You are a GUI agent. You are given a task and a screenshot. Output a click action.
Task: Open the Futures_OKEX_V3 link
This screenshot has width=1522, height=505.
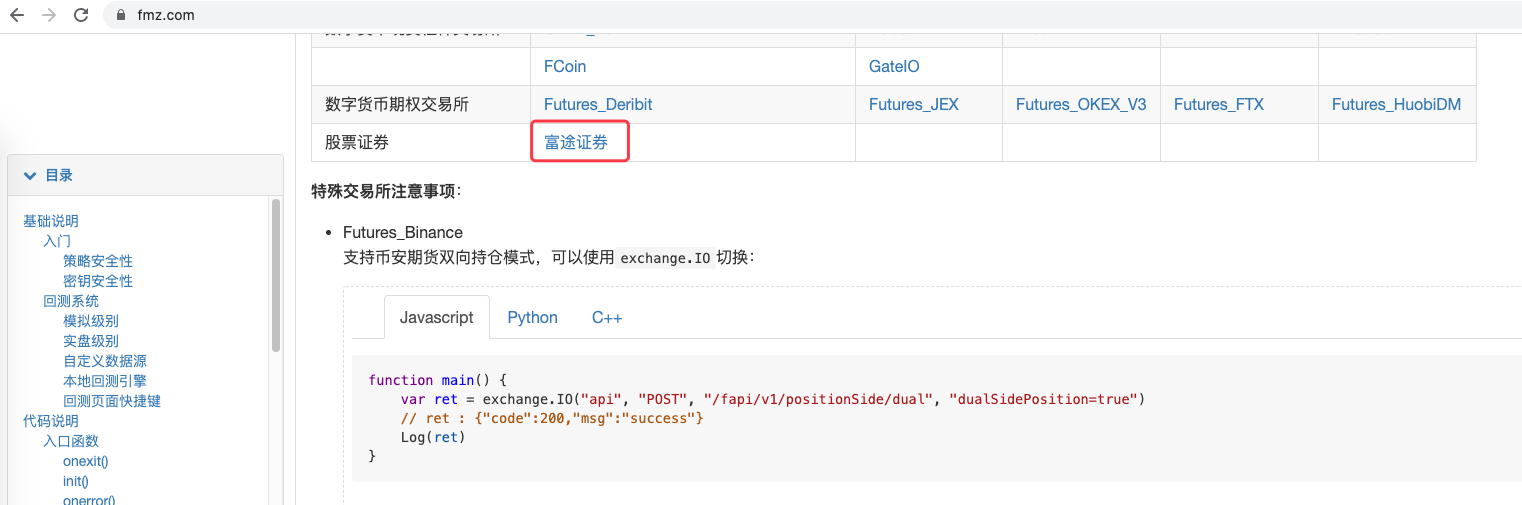coord(1081,104)
